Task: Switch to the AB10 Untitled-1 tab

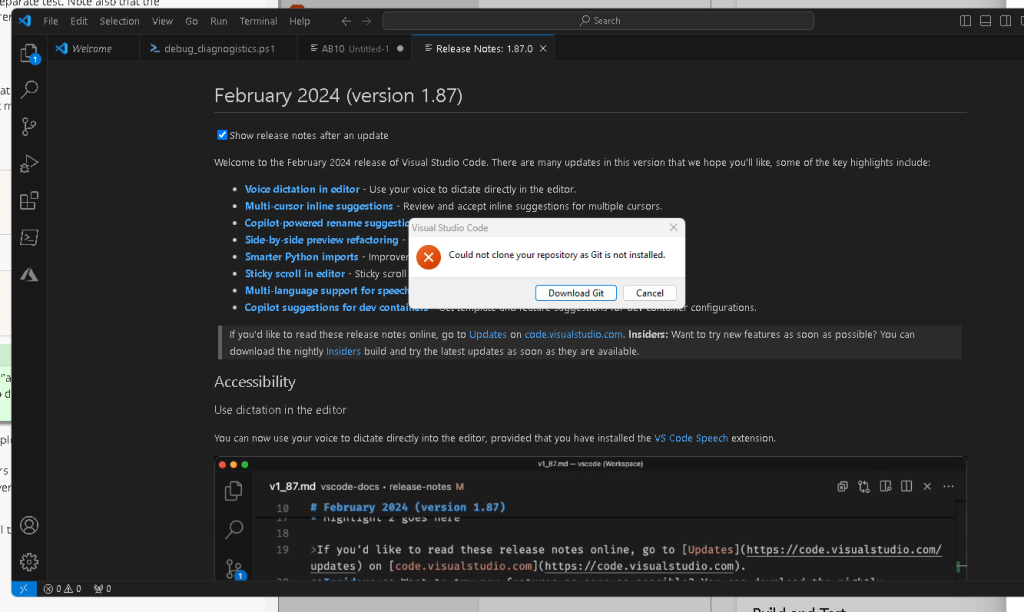Action: pos(355,48)
